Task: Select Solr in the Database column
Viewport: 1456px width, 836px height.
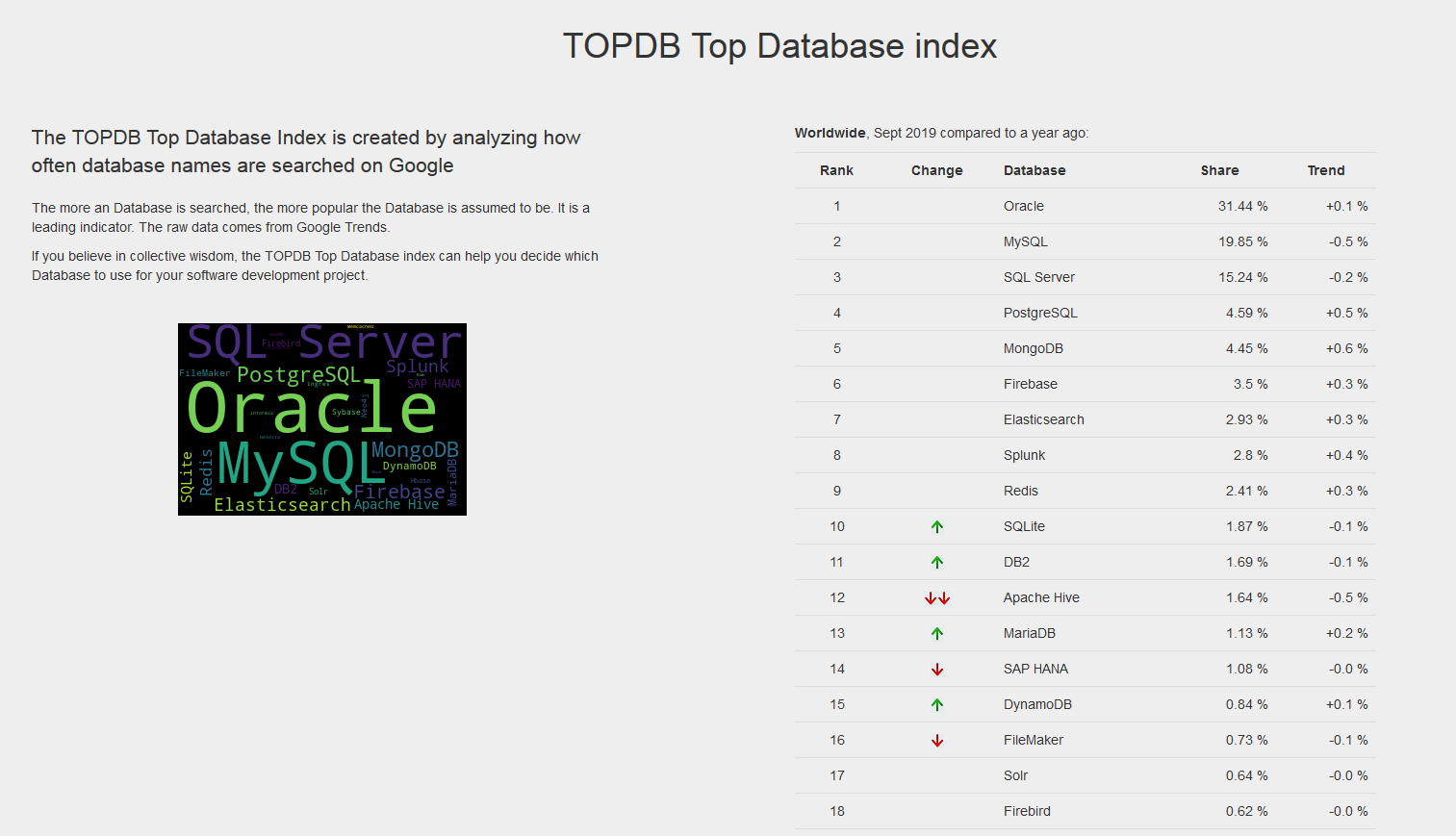Action: tap(1015, 775)
